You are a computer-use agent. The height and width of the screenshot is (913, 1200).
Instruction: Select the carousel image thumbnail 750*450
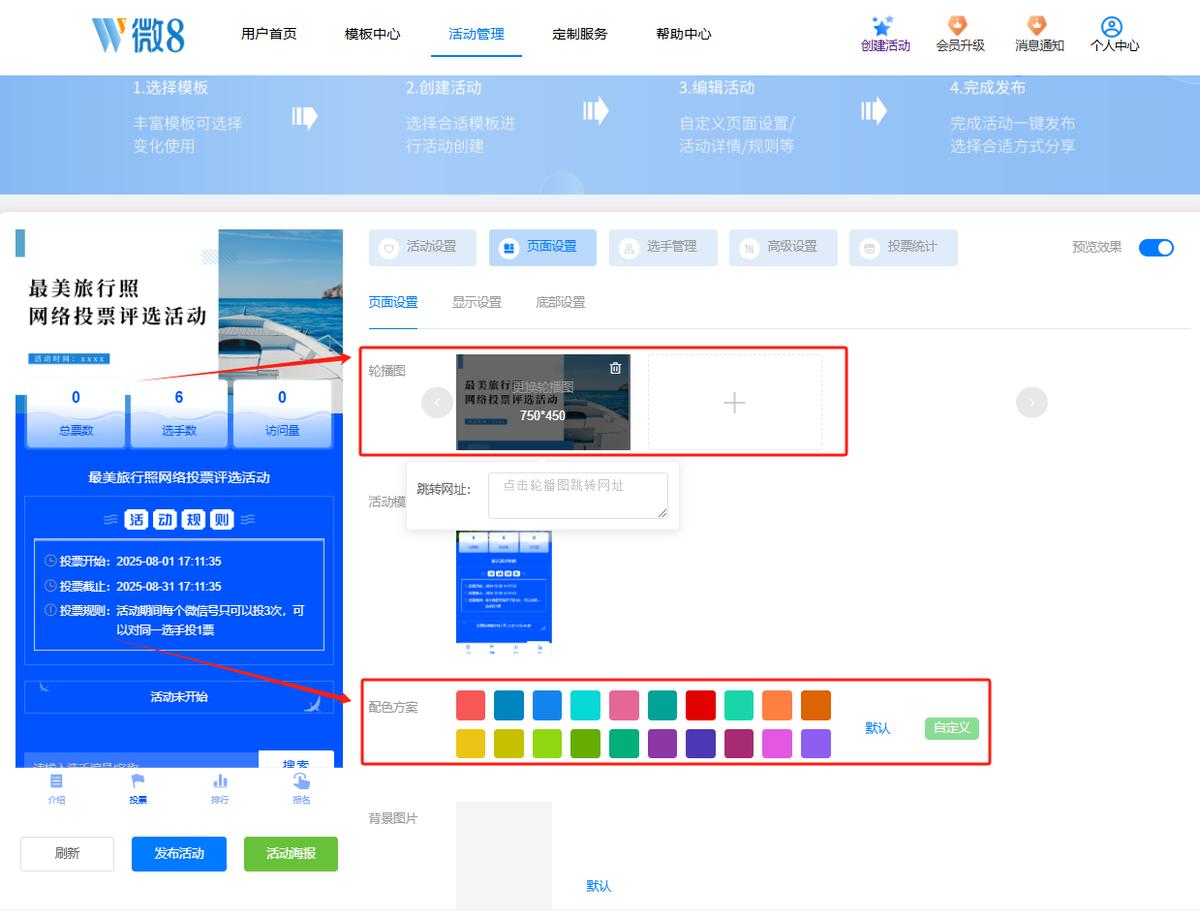click(x=543, y=402)
